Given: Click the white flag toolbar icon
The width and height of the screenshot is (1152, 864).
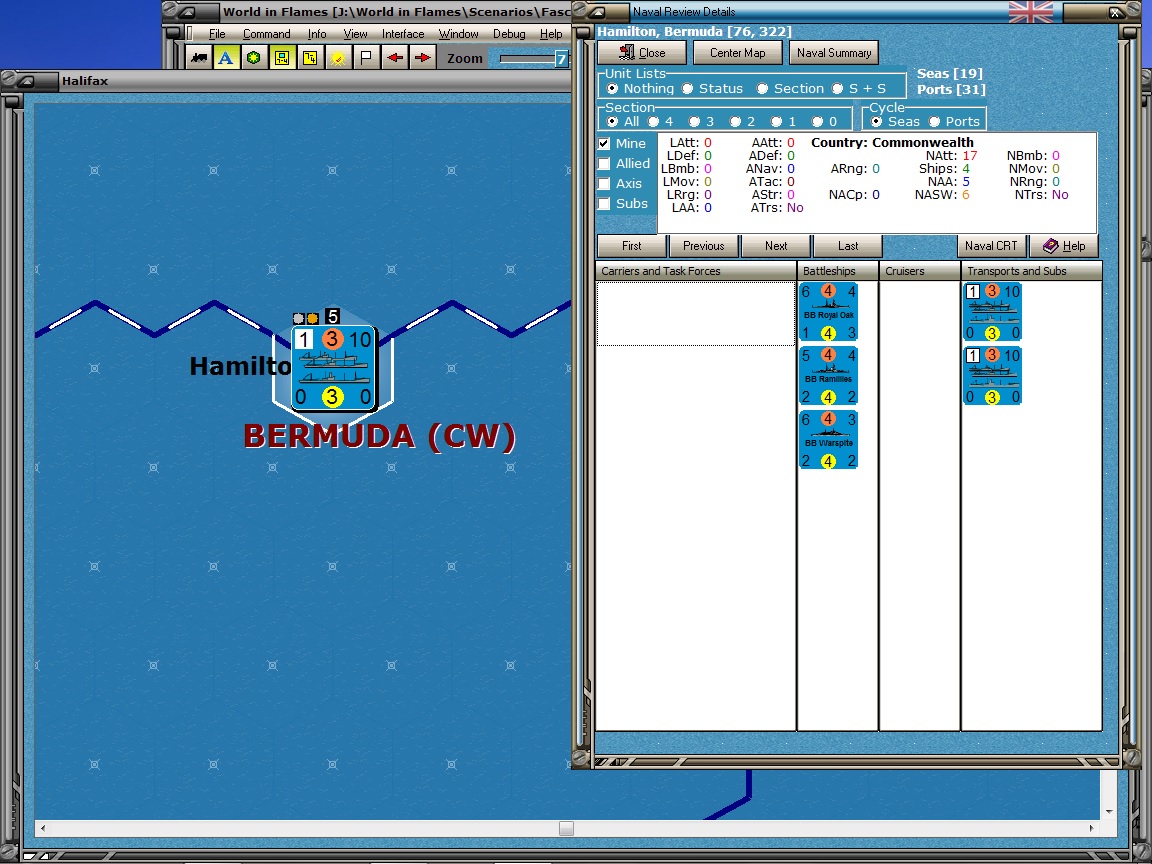Looking at the screenshot, I should point(366,57).
